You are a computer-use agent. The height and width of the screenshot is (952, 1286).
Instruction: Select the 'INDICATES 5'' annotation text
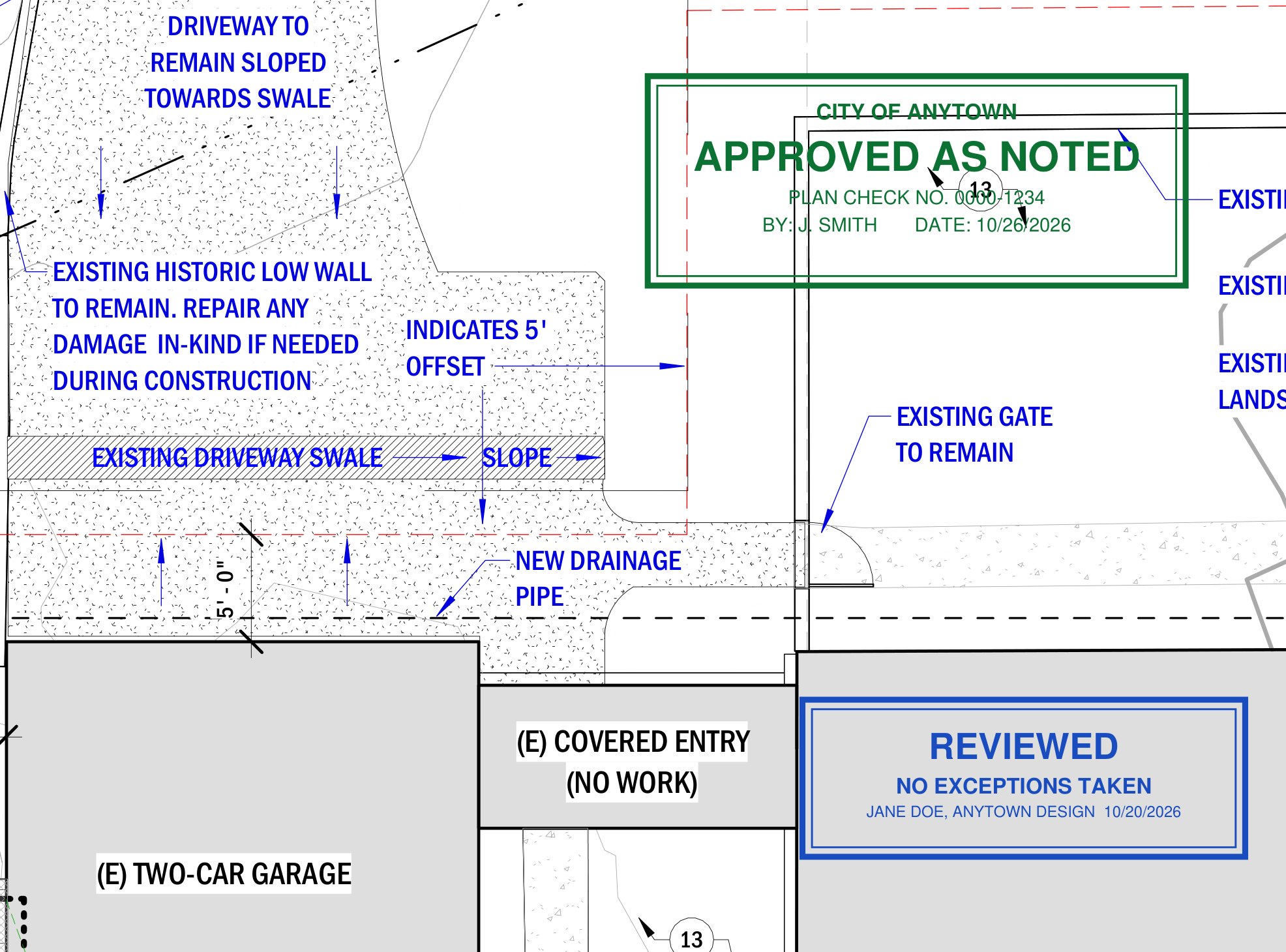(x=476, y=330)
